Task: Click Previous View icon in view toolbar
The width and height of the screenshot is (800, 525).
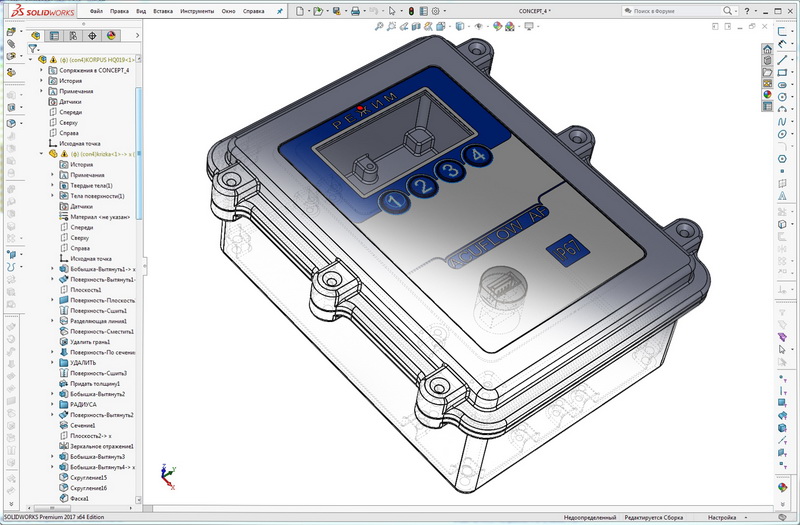Action: point(404,27)
